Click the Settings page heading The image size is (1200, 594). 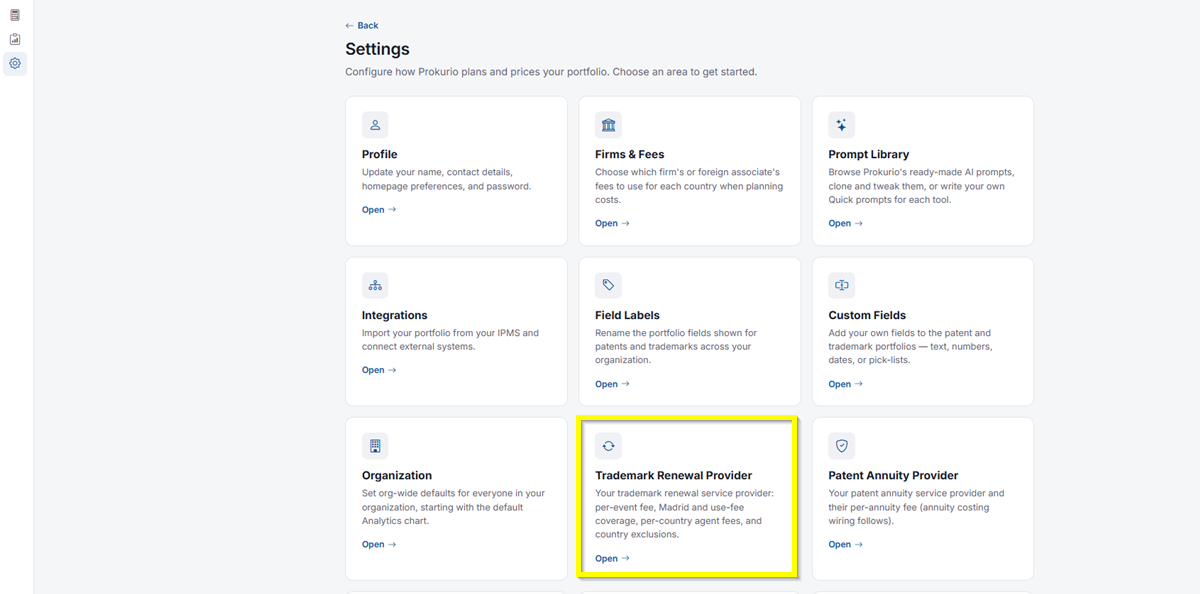pyautogui.click(x=378, y=49)
